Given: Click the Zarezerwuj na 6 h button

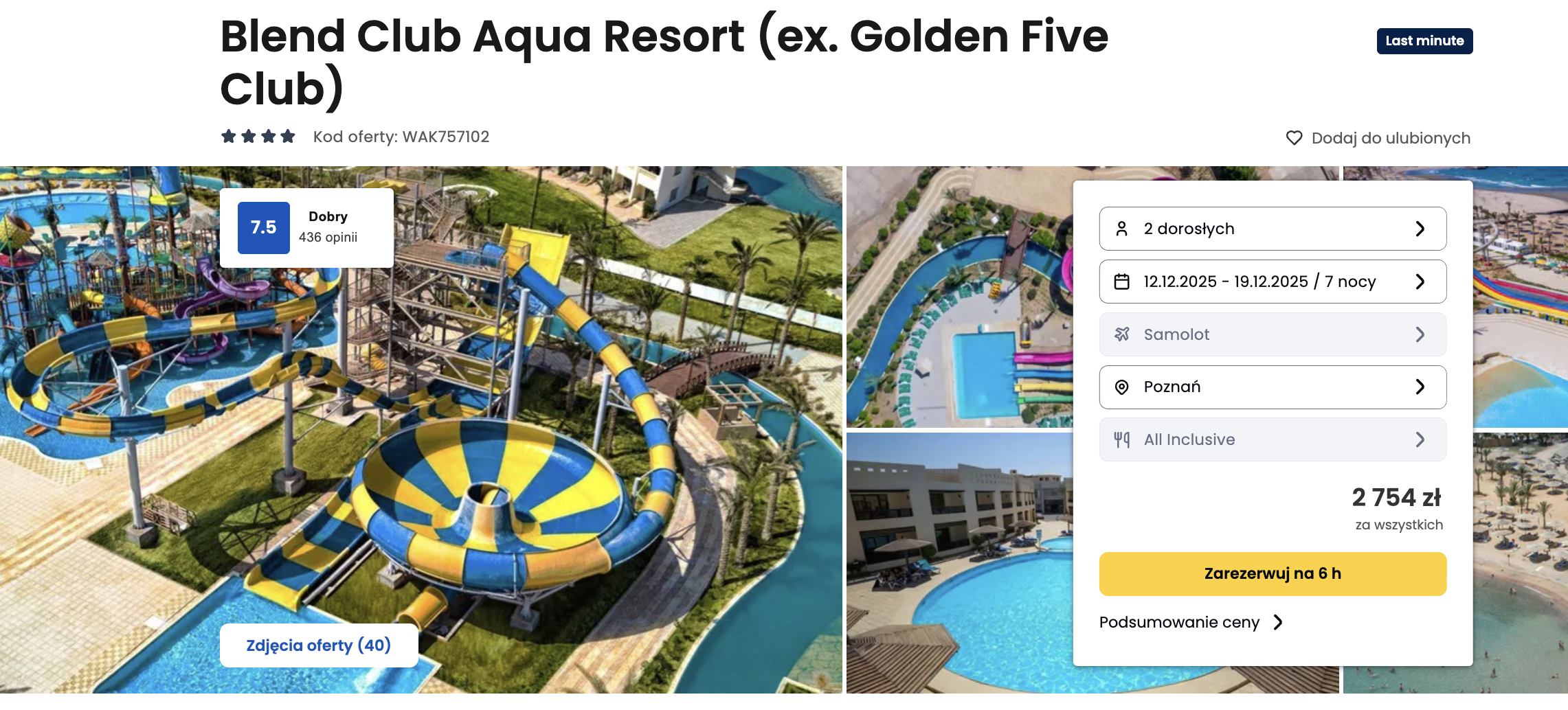Looking at the screenshot, I should pyautogui.click(x=1273, y=574).
